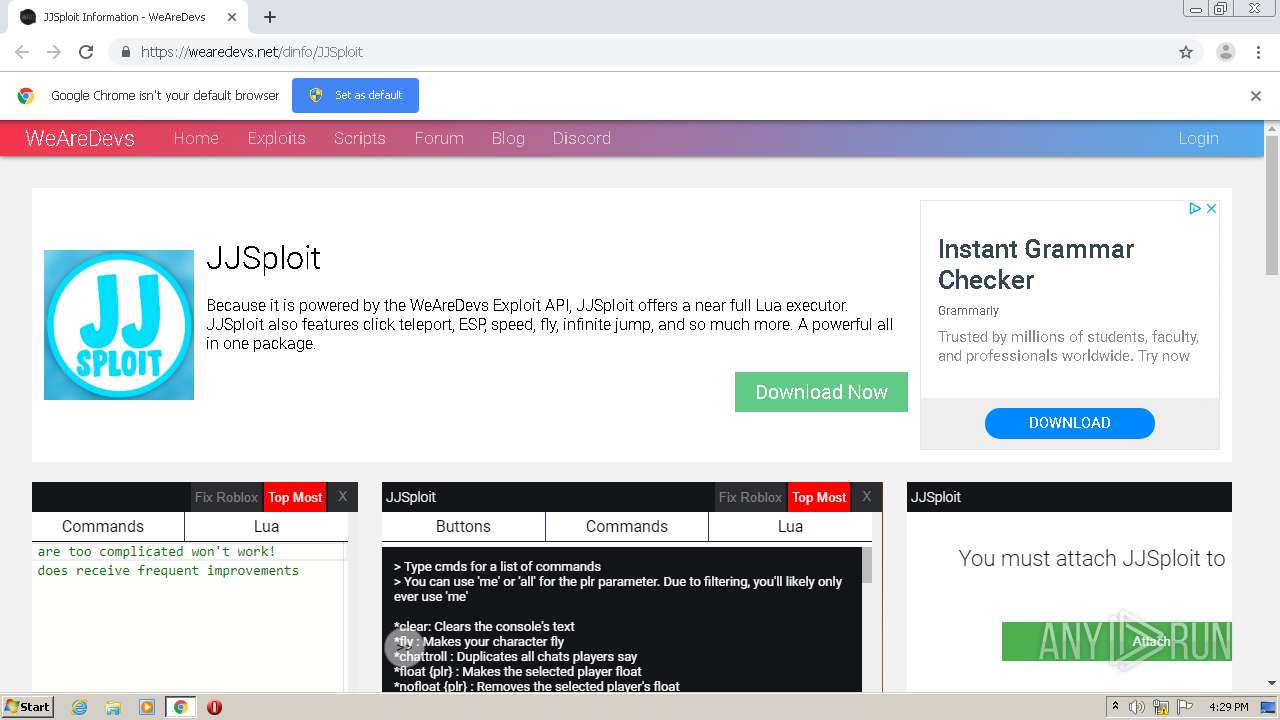Screen dimensions: 1280x720
Task: Click Instant Grammar Checker ad headline
Action: tap(1036, 264)
